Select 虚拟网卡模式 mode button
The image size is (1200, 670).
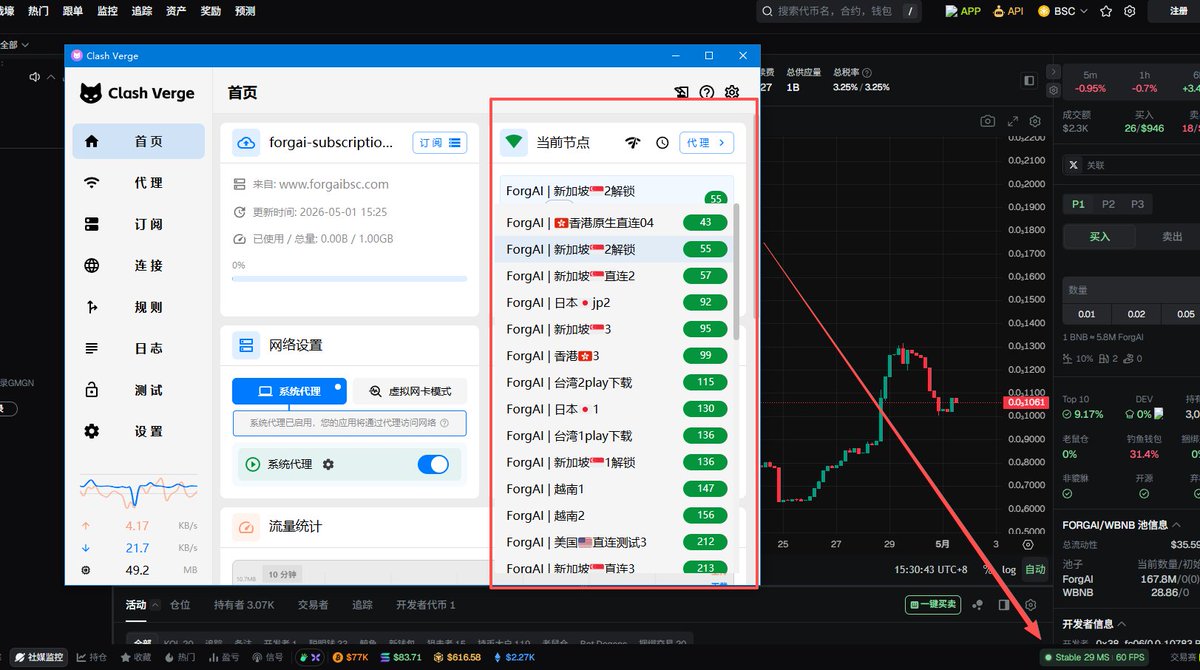410,392
